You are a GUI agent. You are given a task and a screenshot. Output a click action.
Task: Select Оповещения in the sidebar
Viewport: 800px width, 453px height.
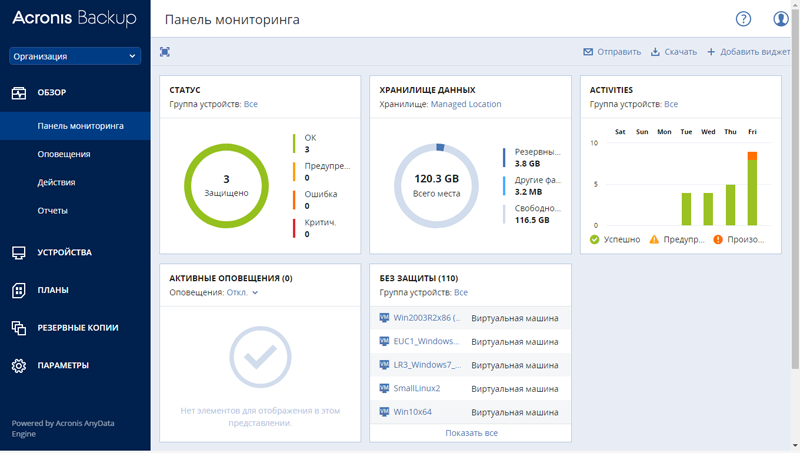pos(64,154)
